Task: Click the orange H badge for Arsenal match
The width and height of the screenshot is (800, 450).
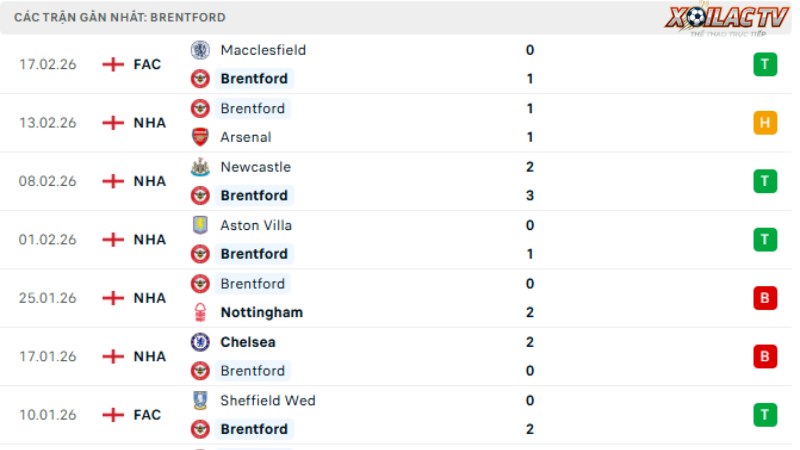Action: (765, 123)
